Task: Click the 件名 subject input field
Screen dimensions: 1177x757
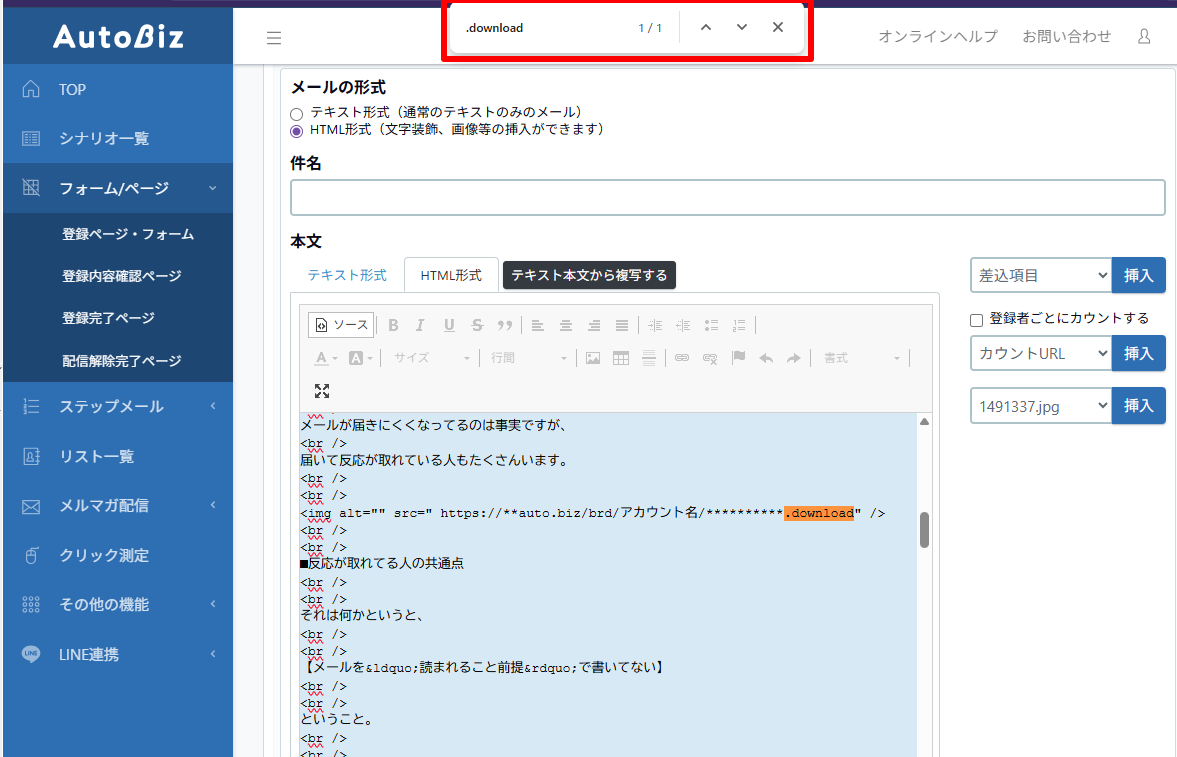Action: click(x=727, y=197)
